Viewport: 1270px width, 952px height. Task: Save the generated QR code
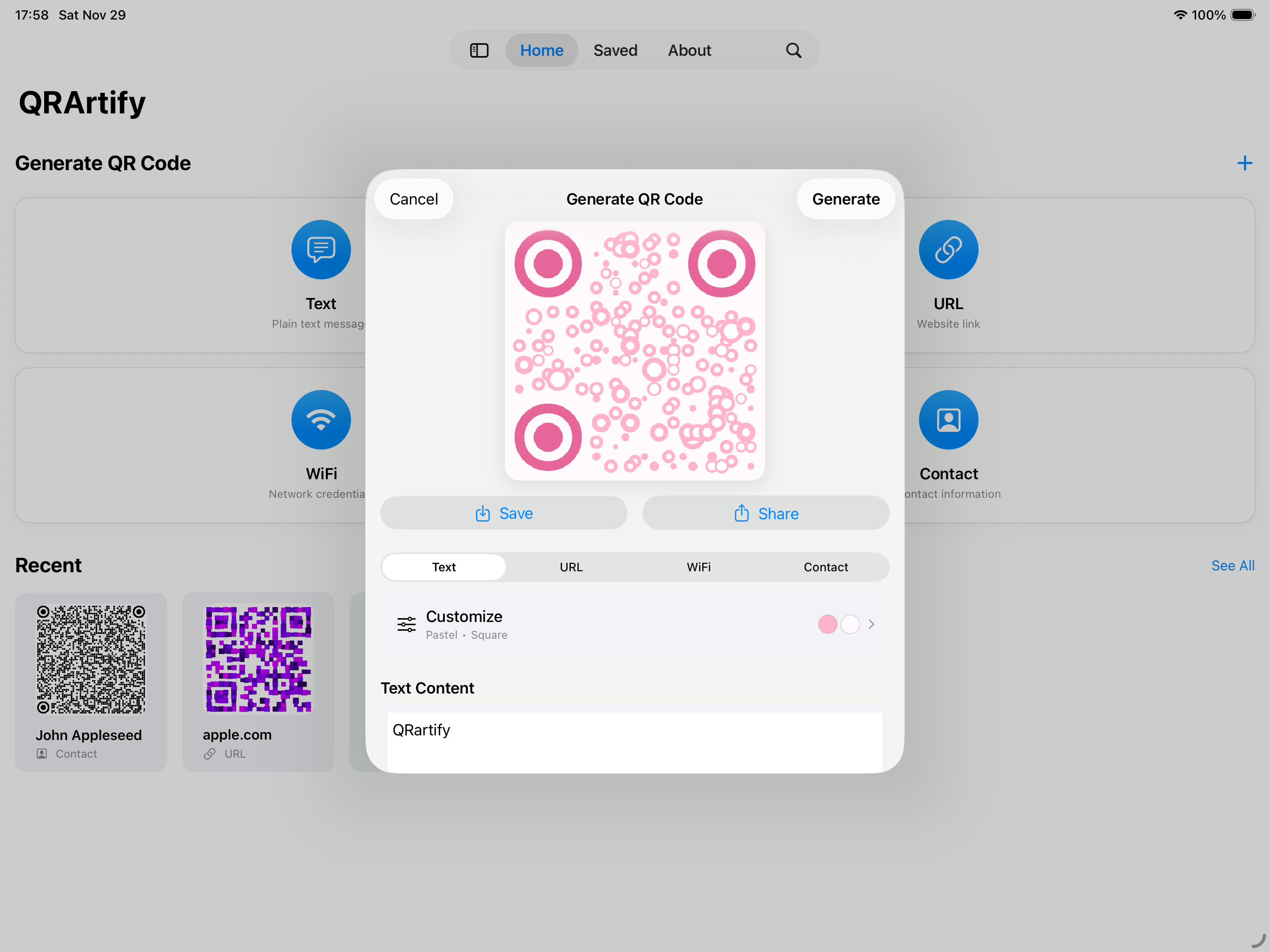tap(503, 513)
